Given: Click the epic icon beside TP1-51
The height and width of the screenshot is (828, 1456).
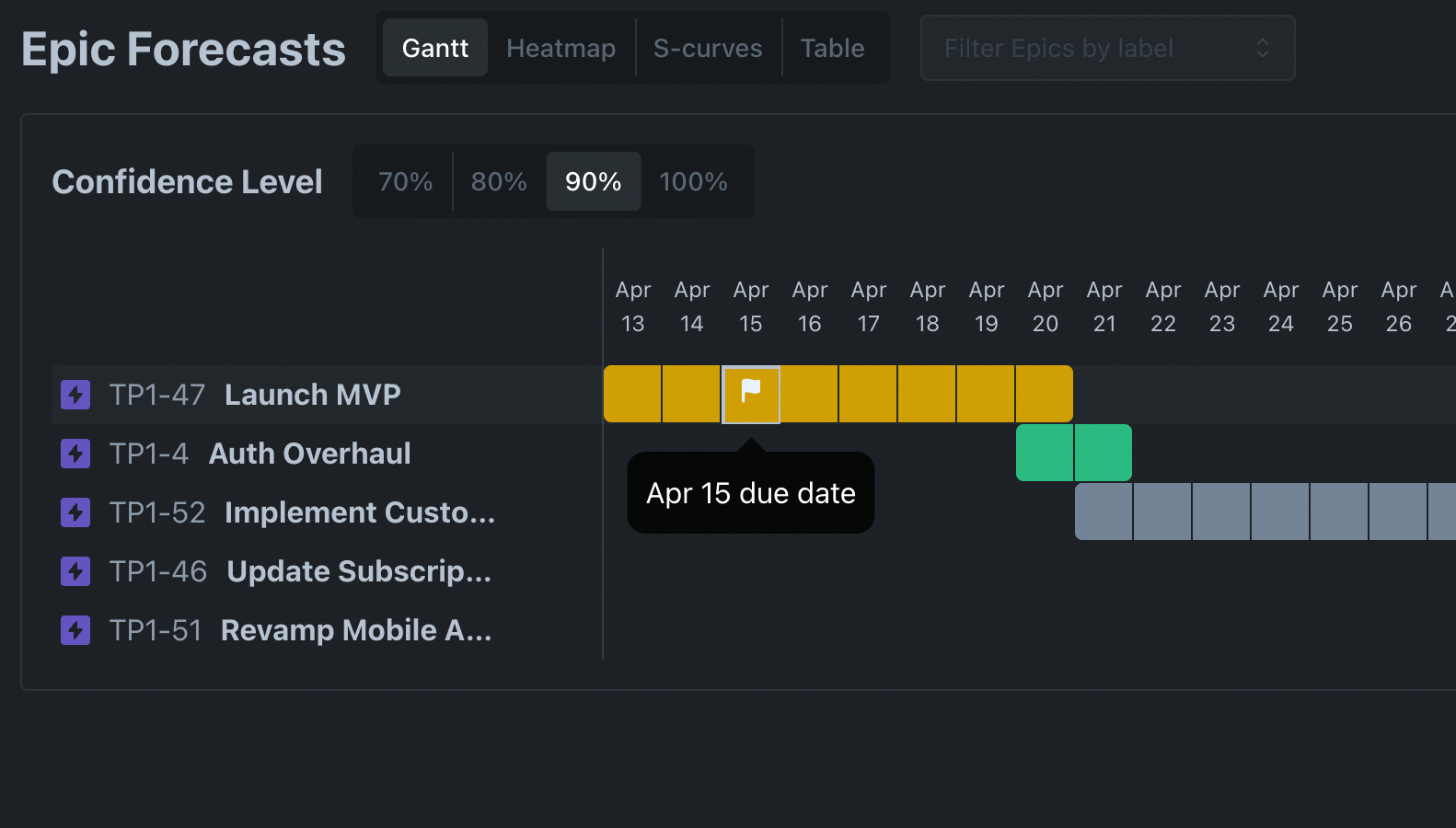Looking at the screenshot, I should point(75,630).
